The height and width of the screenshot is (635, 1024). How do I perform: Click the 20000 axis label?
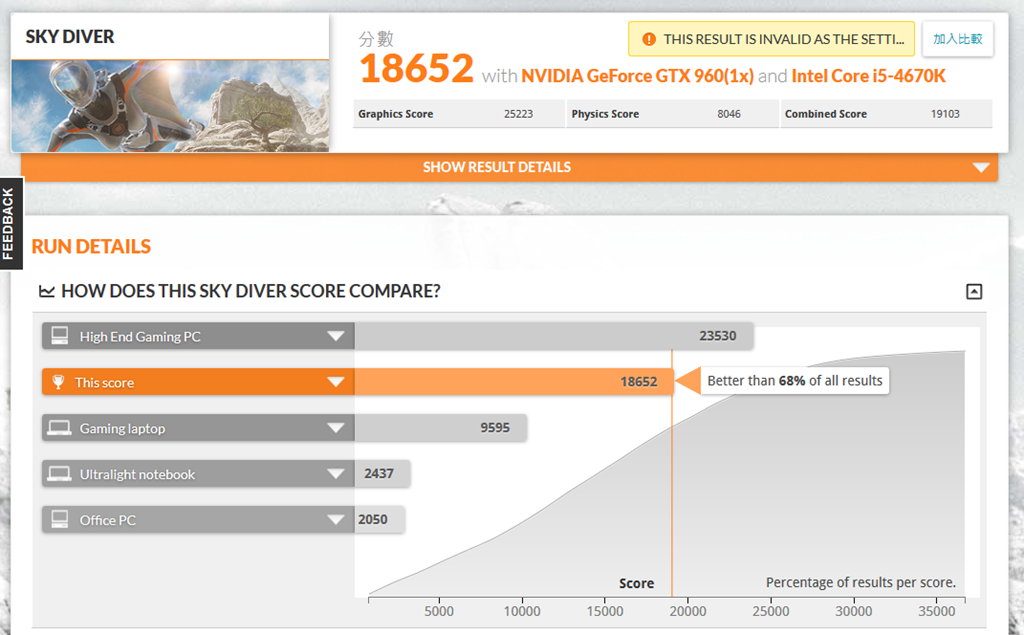click(x=688, y=611)
